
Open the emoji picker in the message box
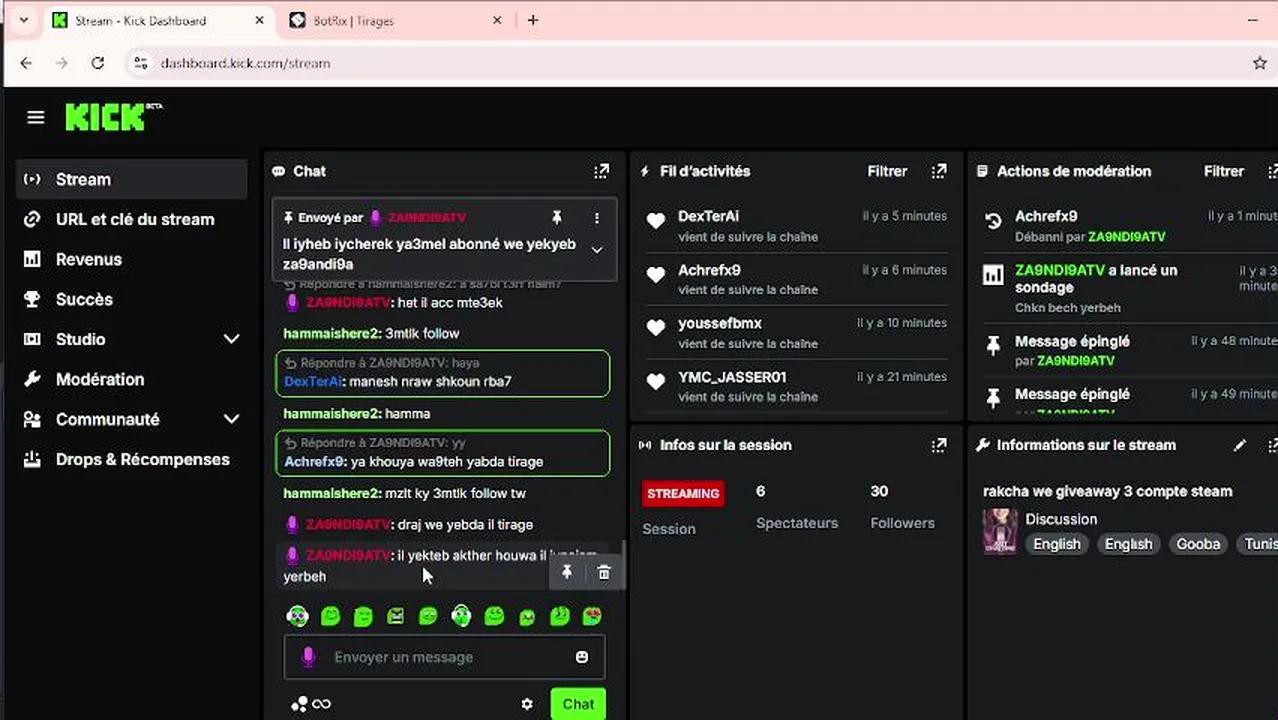[x=582, y=657]
